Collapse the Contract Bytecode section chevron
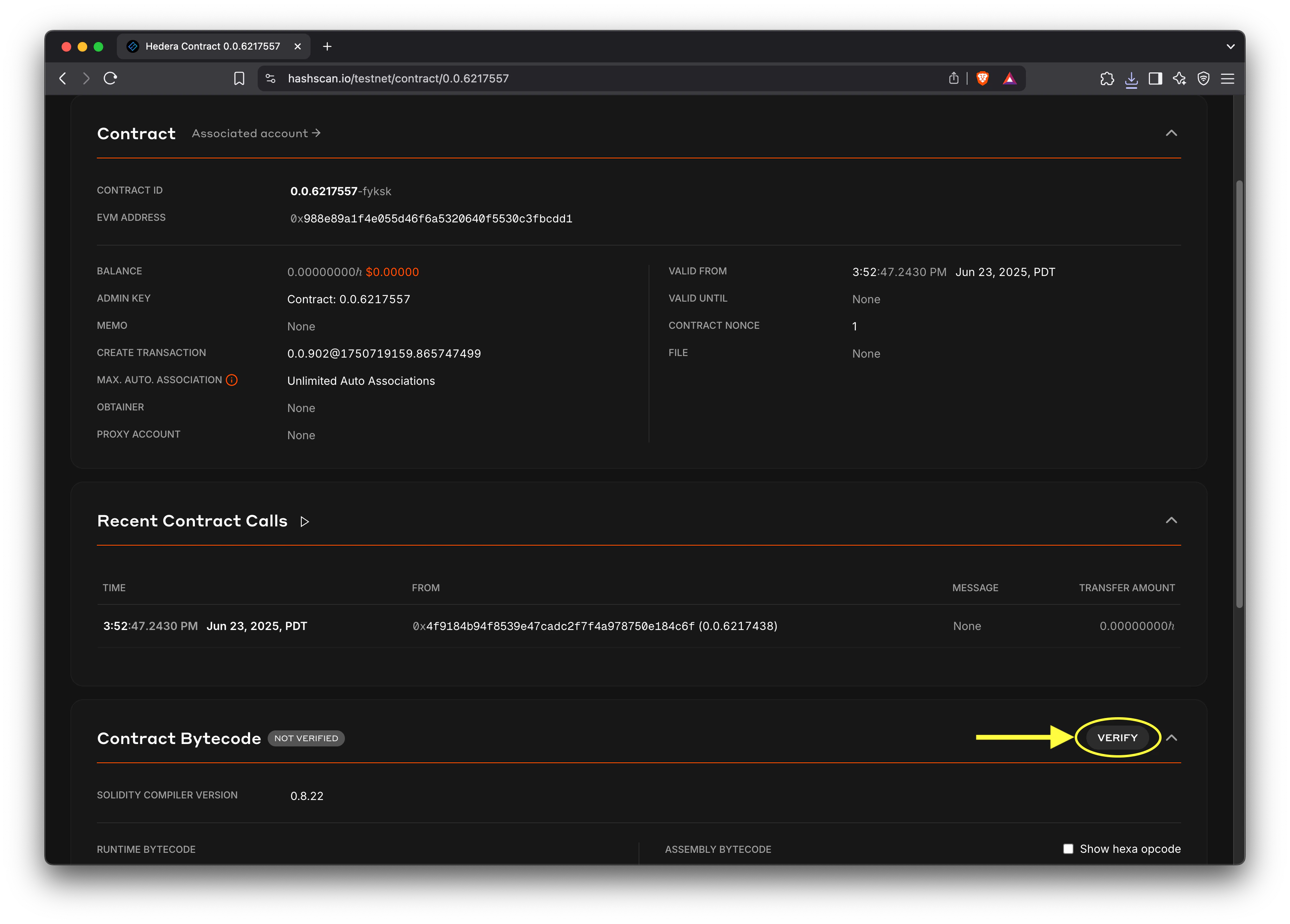Image resolution: width=1290 pixels, height=924 pixels. pyautogui.click(x=1172, y=738)
